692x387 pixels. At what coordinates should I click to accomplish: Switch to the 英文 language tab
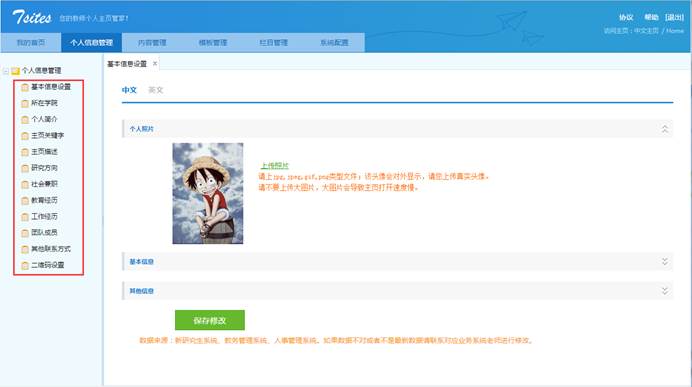coord(155,90)
